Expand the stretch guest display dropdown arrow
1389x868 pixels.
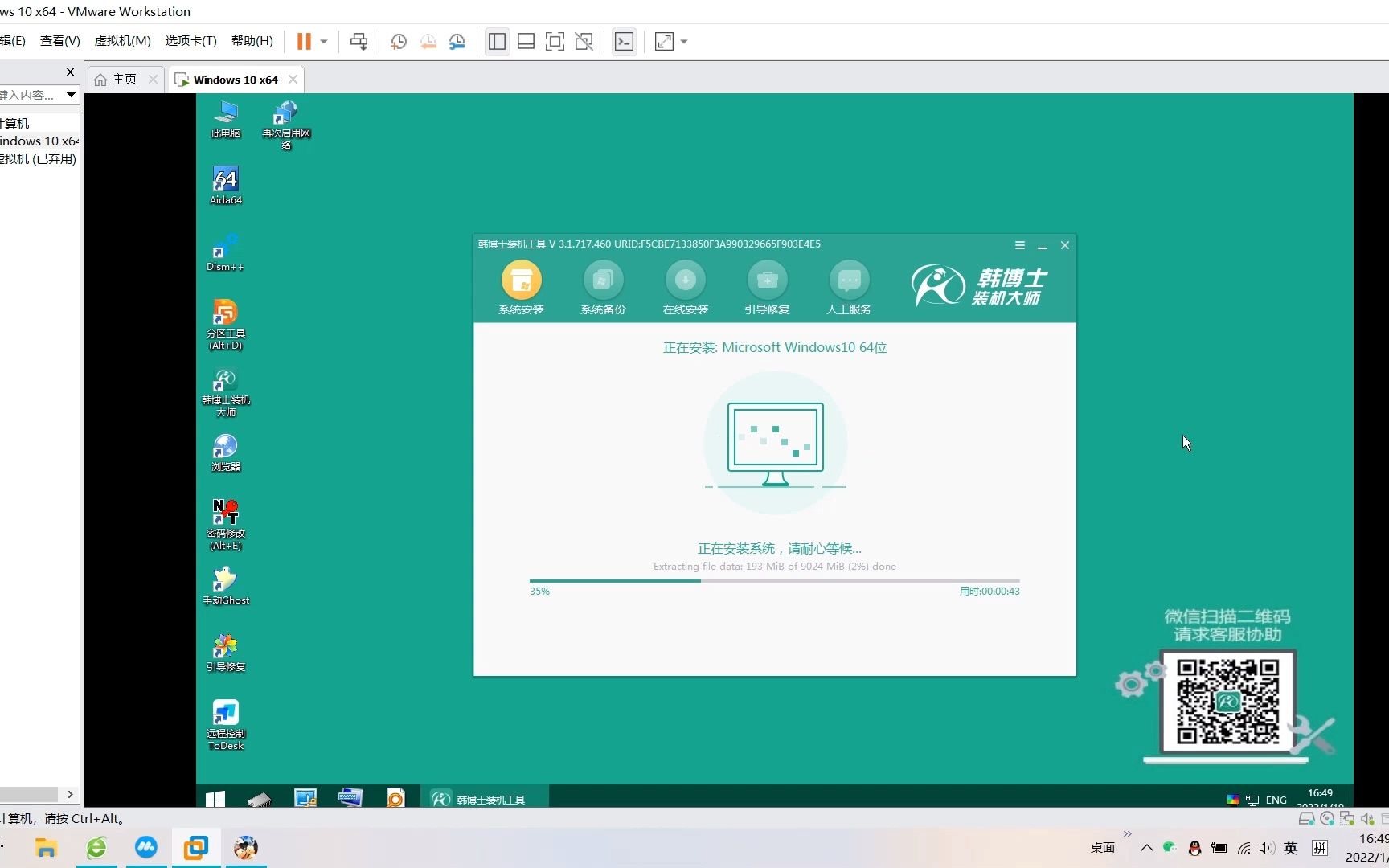click(x=684, y=42)
